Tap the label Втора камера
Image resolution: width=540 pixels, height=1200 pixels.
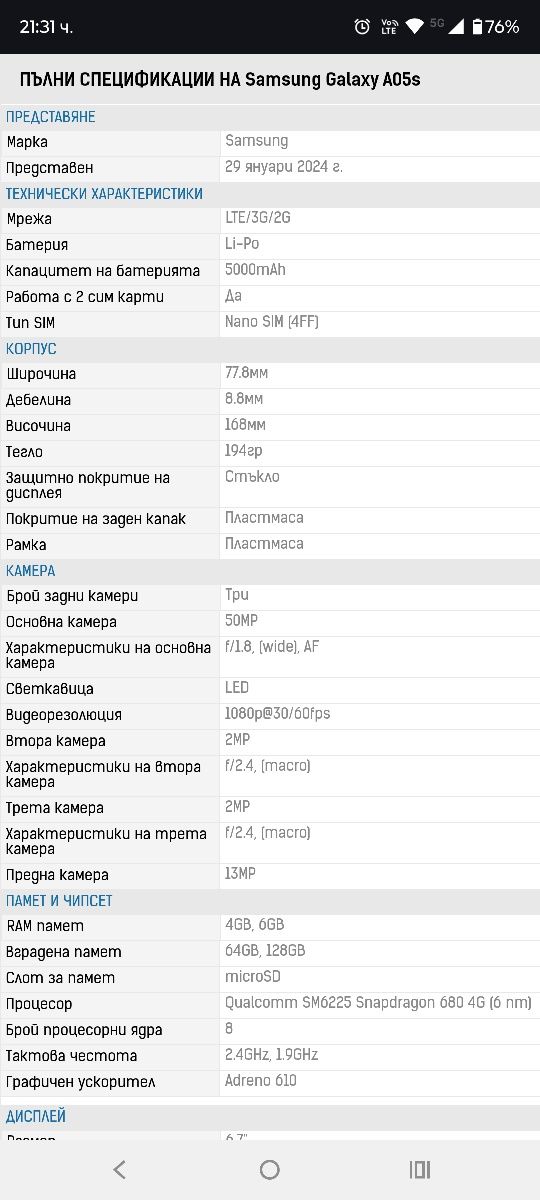coord(56,741)
